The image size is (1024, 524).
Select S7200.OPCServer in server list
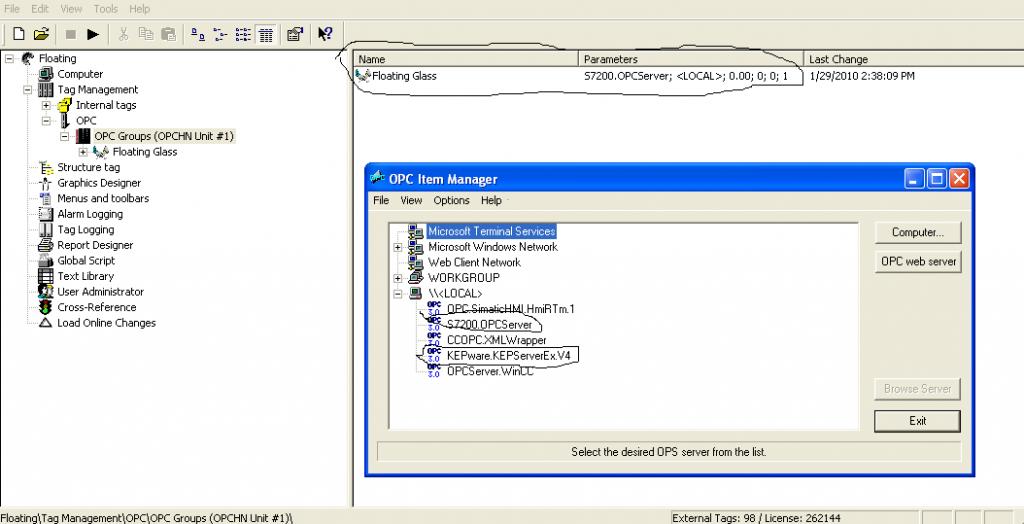click(489, 325)
